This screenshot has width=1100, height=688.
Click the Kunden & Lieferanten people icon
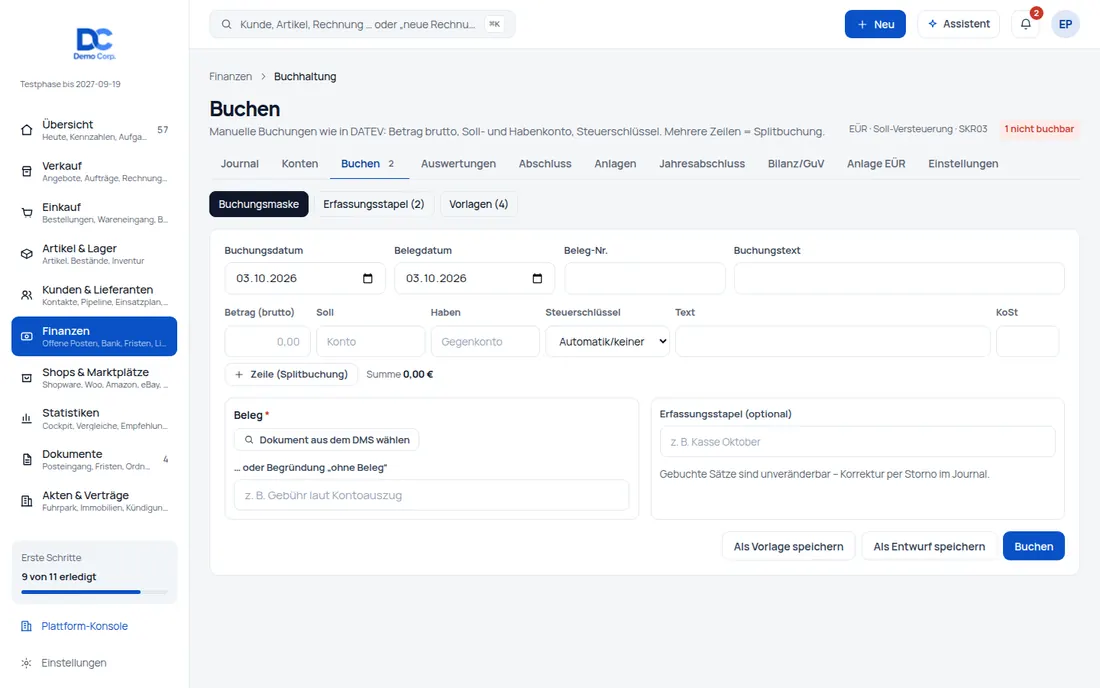(x=27, y=295)
